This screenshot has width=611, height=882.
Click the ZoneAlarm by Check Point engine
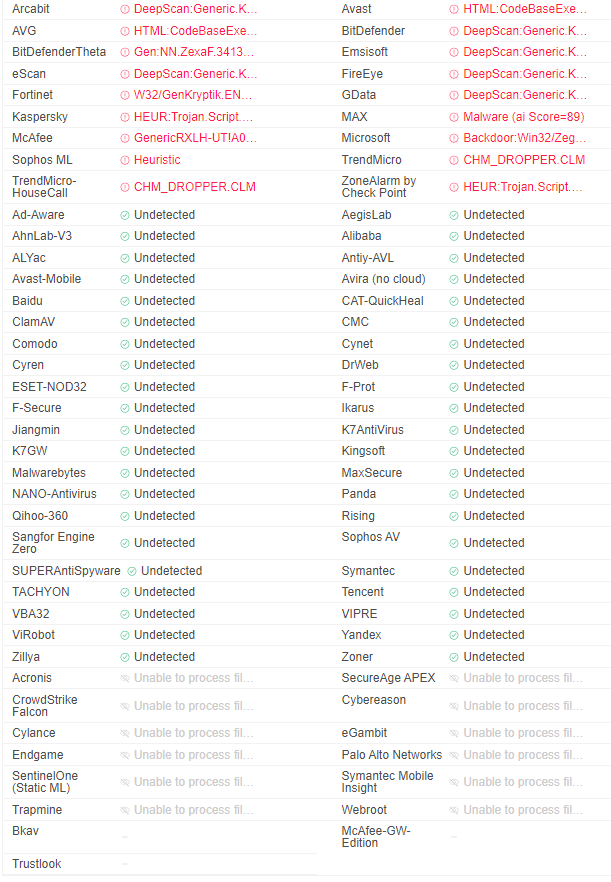tap(379, 187)
